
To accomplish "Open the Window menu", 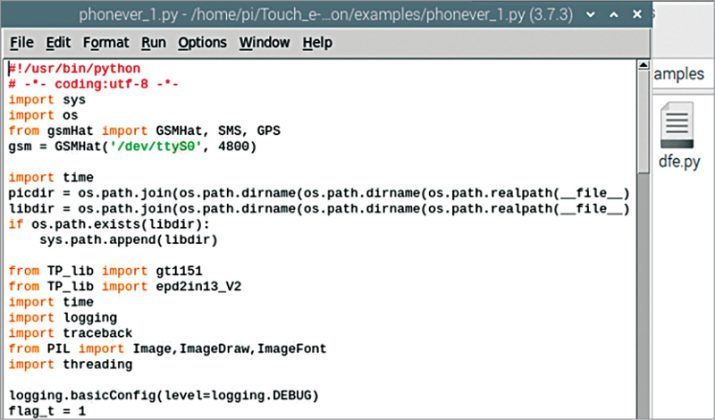I will [264, 43].
